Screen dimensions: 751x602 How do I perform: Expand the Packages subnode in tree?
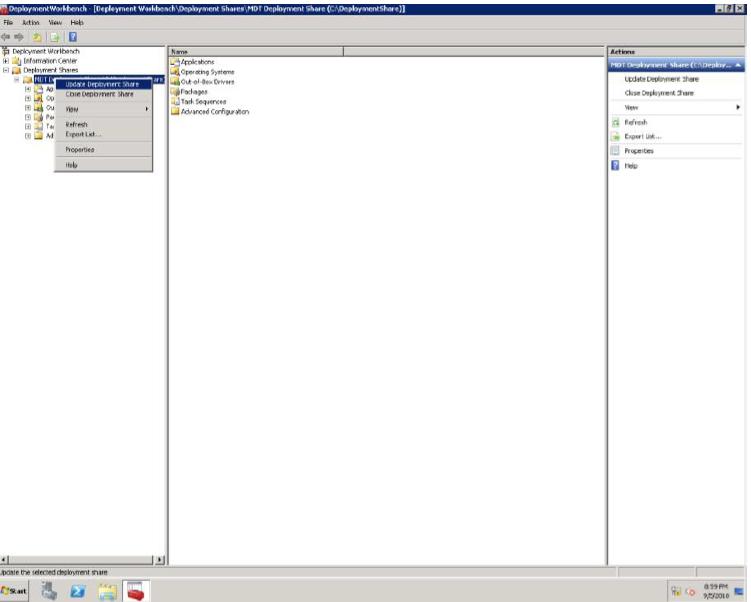tap(28, 117)
